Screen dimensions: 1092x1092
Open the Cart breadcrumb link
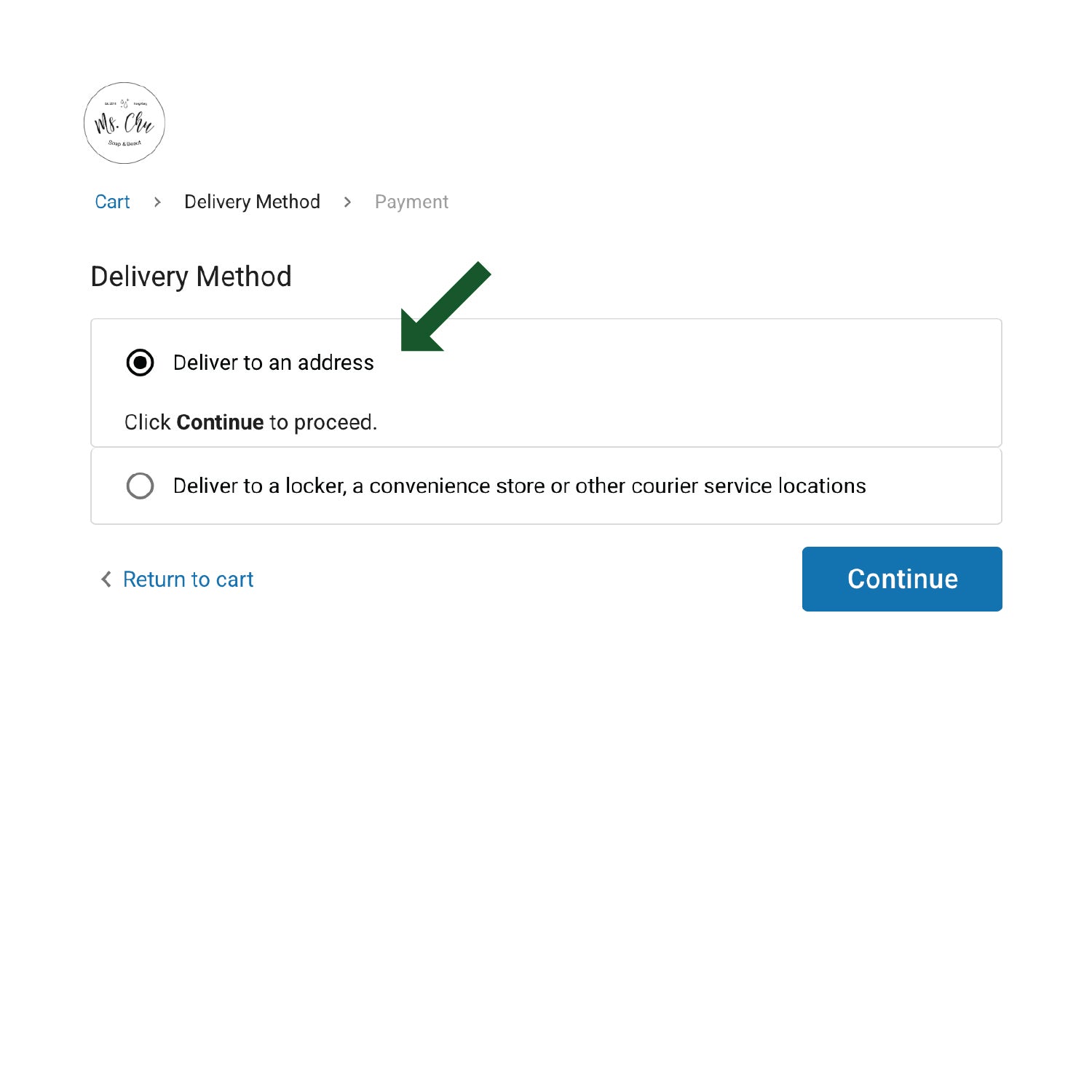coord(112,202)
